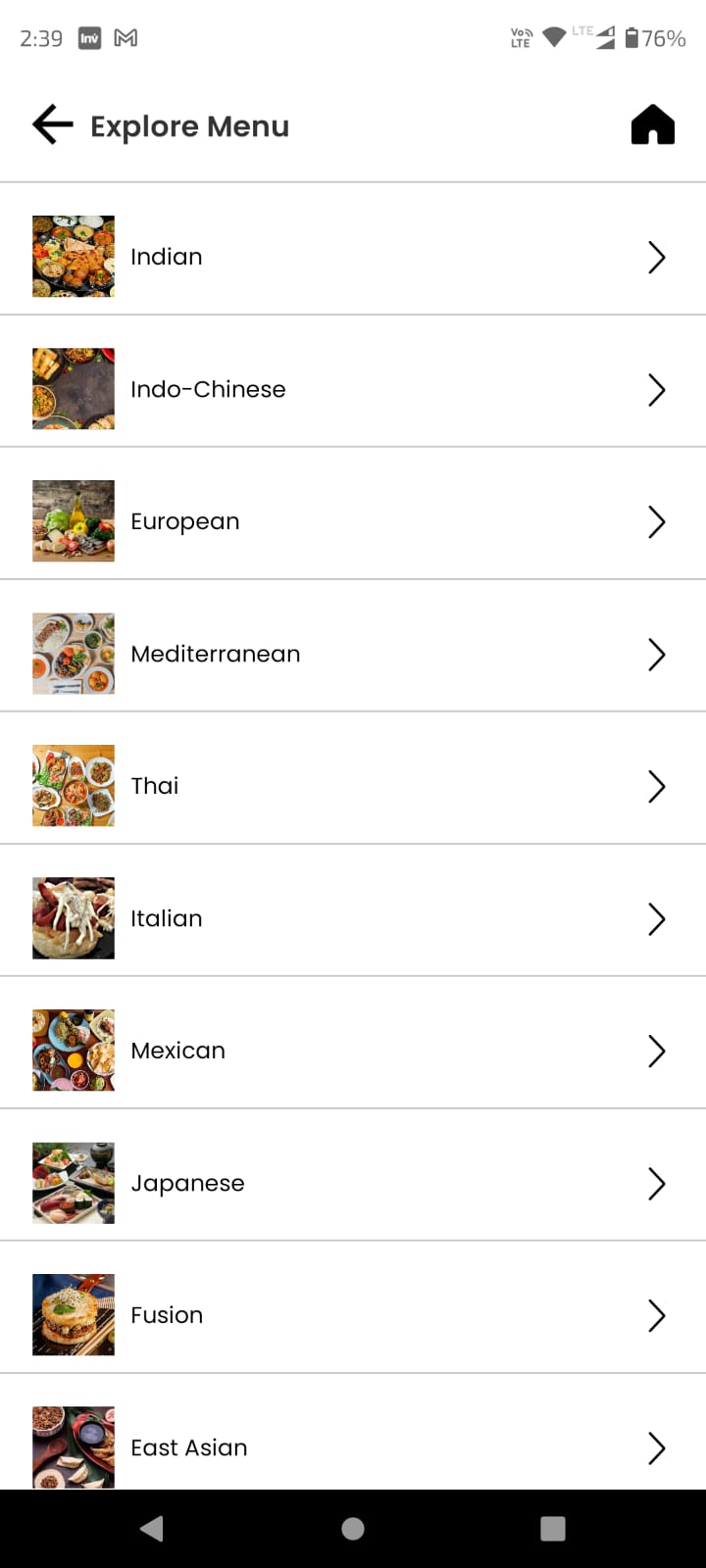Tap the Gmail notification icon
This screenshot has width=706, height=1568.
tap(126, 38)
